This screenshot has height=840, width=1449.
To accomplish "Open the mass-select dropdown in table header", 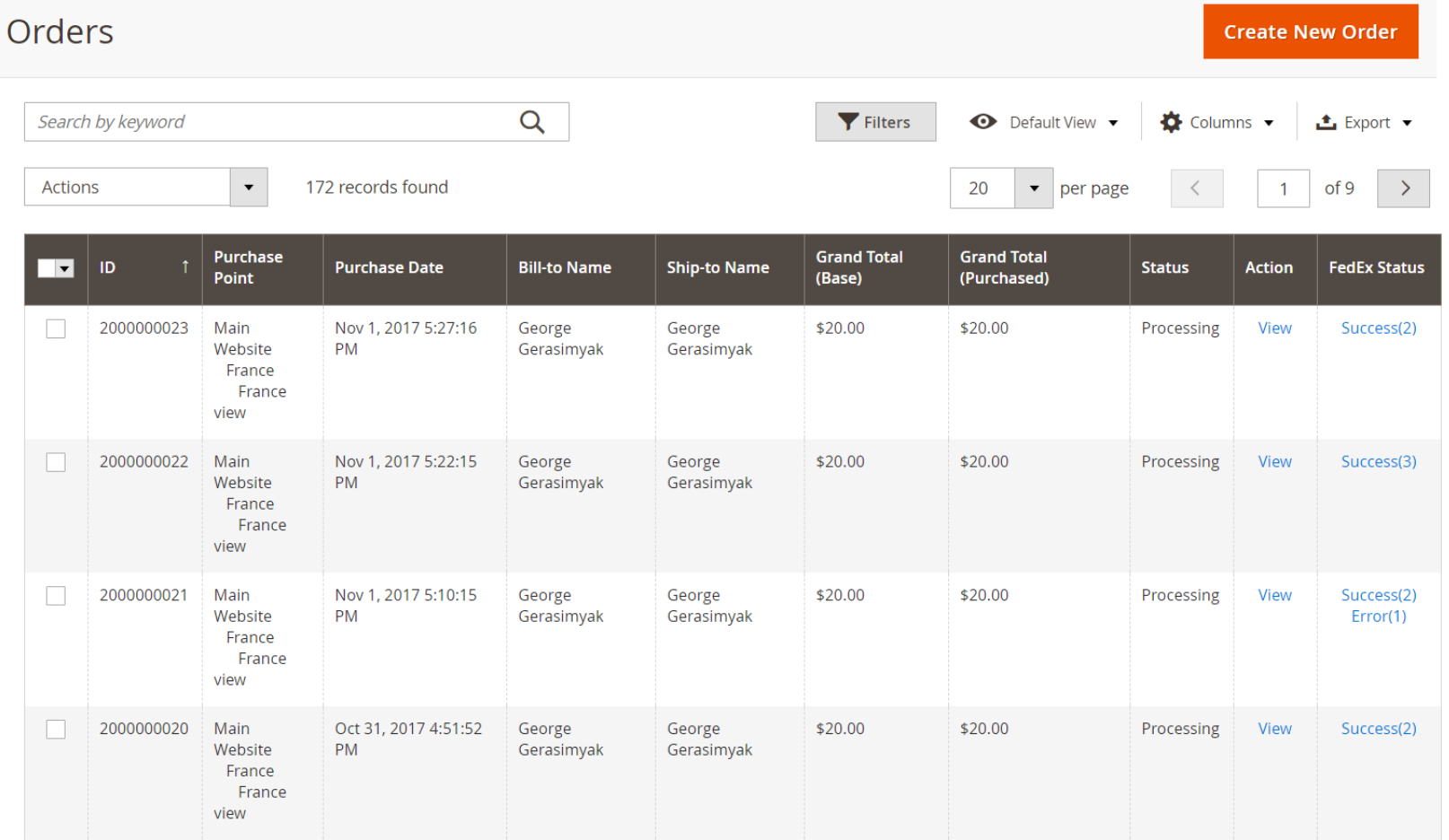I will click(65, 268).
